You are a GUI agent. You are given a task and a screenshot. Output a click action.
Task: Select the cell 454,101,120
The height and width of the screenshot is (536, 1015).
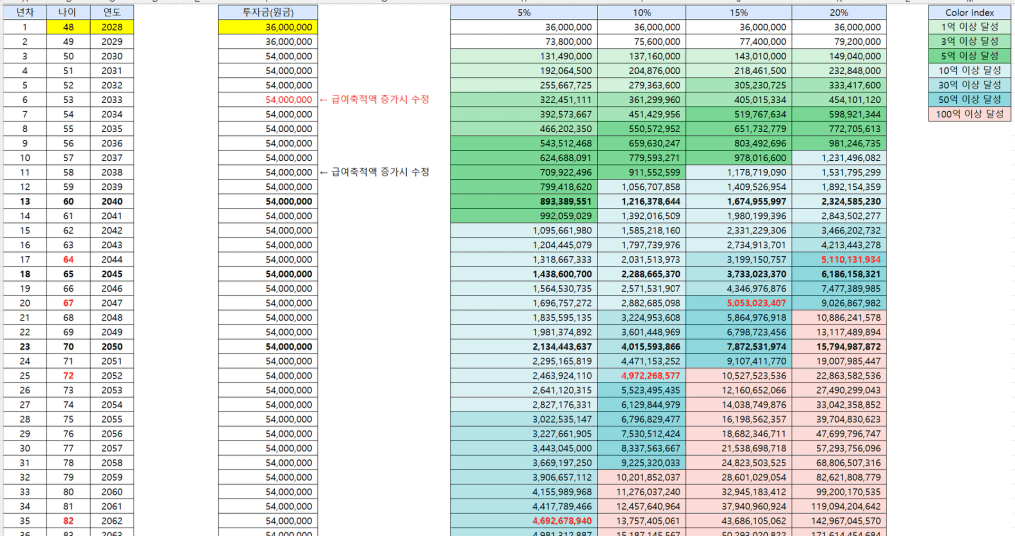coord(839,100)
